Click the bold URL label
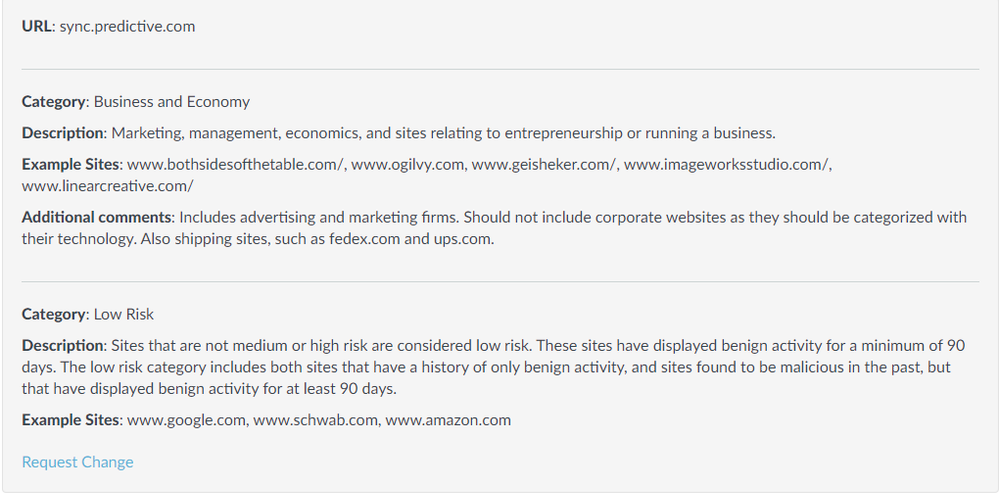Viewport: 999px width, 496px height. (x=36, y=27)
